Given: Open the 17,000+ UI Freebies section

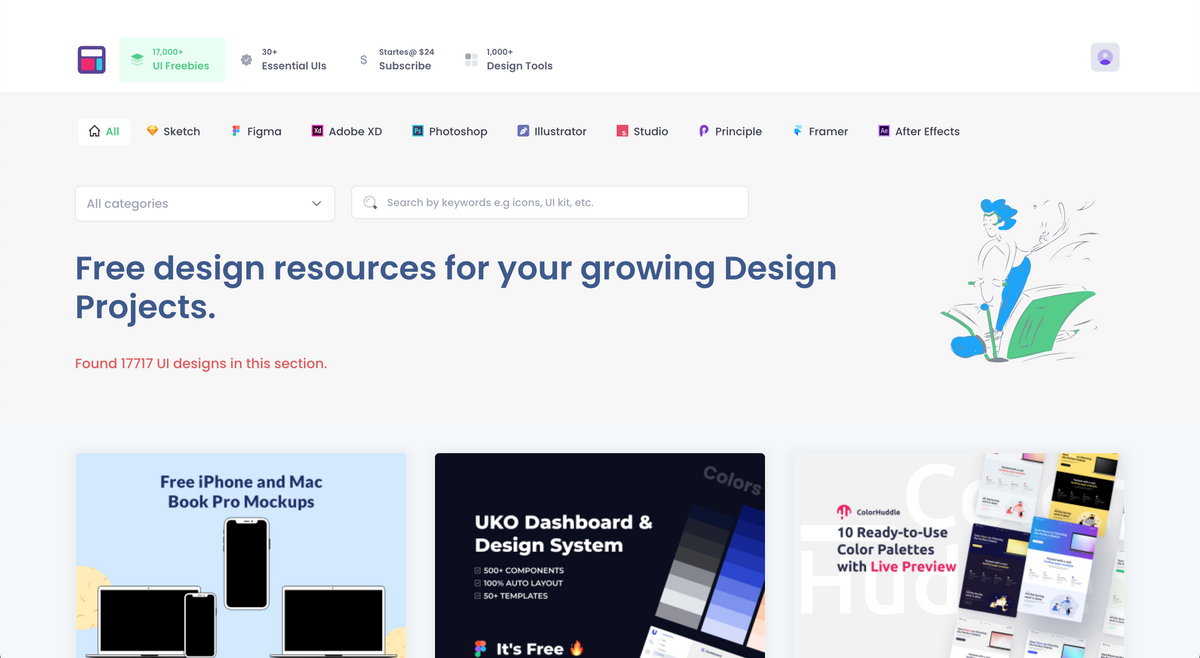Looking at the screenshot, I should pos(171,60).
